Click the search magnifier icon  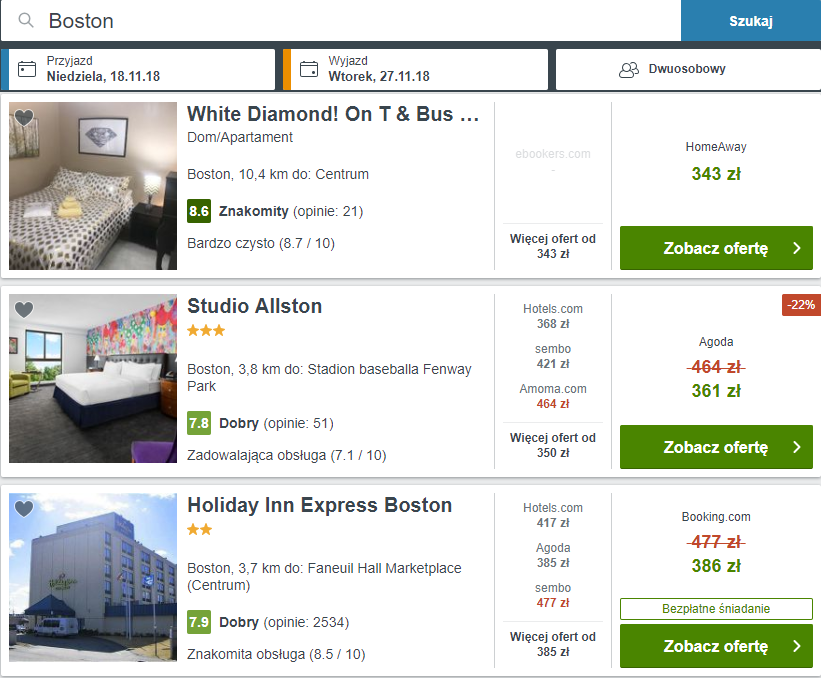[x=27, y=21]
